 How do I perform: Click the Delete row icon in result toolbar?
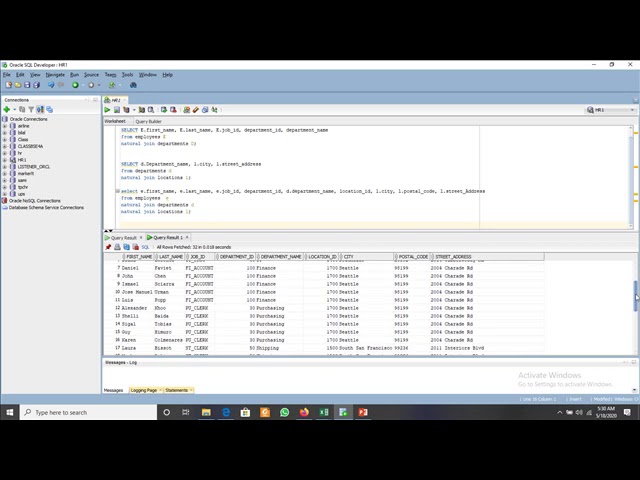pyautogui.click(x=136, y=247)
